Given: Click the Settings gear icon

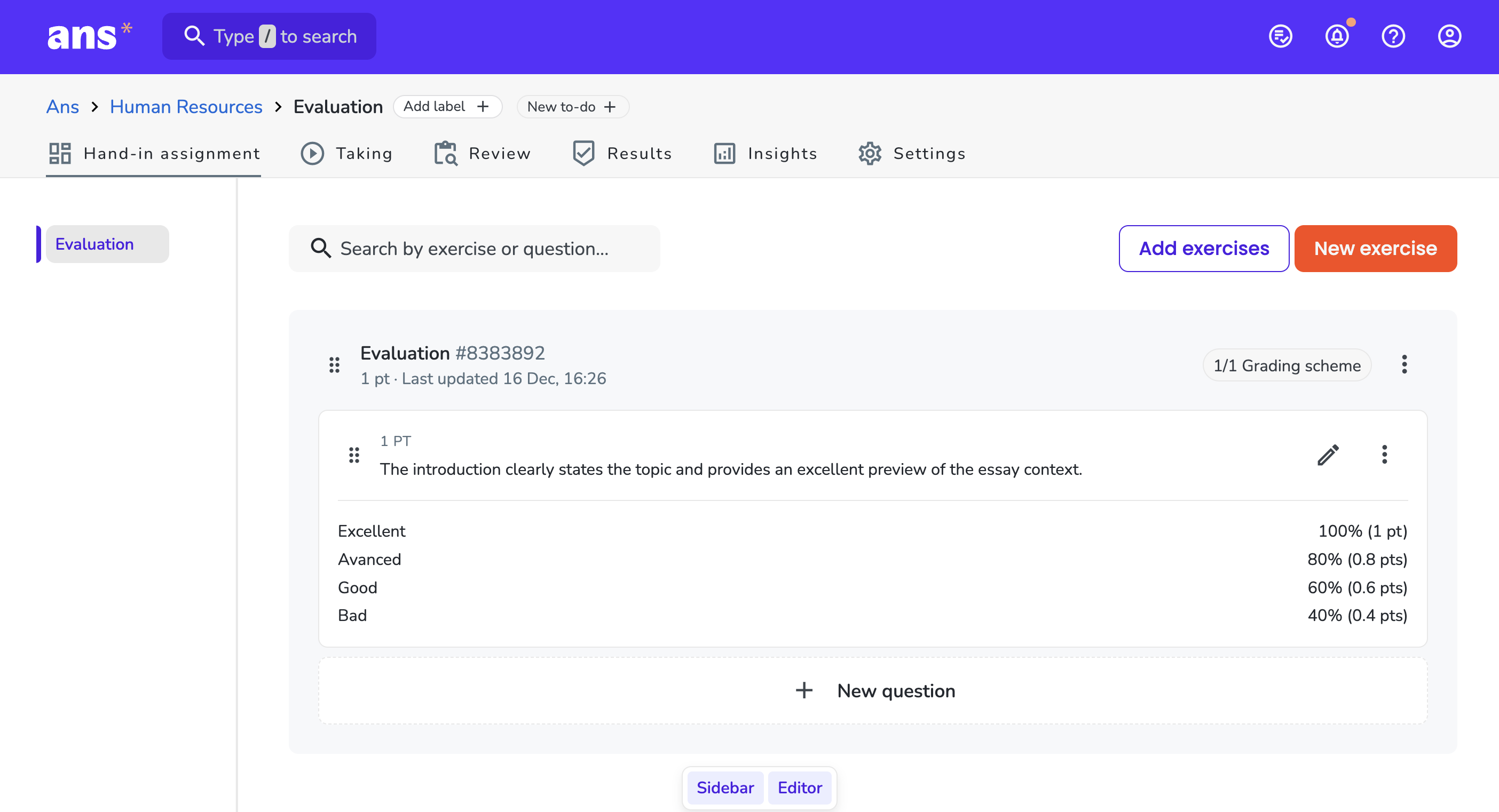Looking at the screenshot, I should (x=870, y=154).
